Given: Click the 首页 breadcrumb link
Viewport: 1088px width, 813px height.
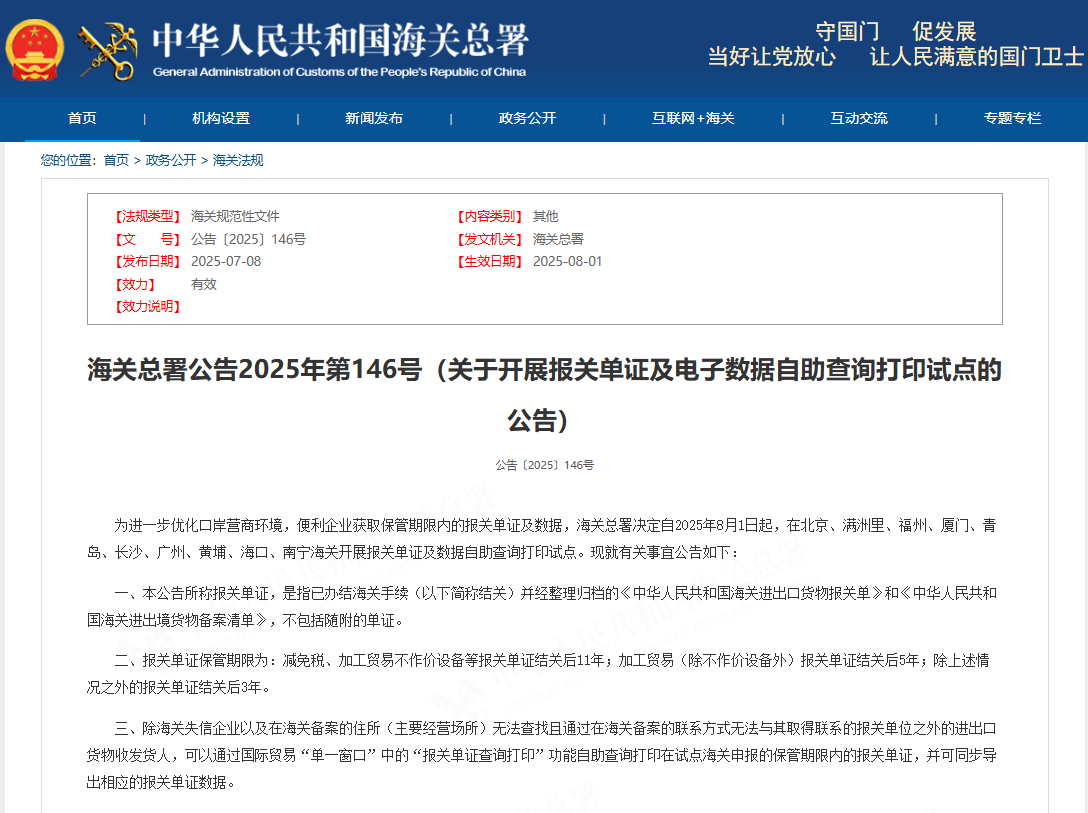Looking at the screenshot, I should (116, 160).
